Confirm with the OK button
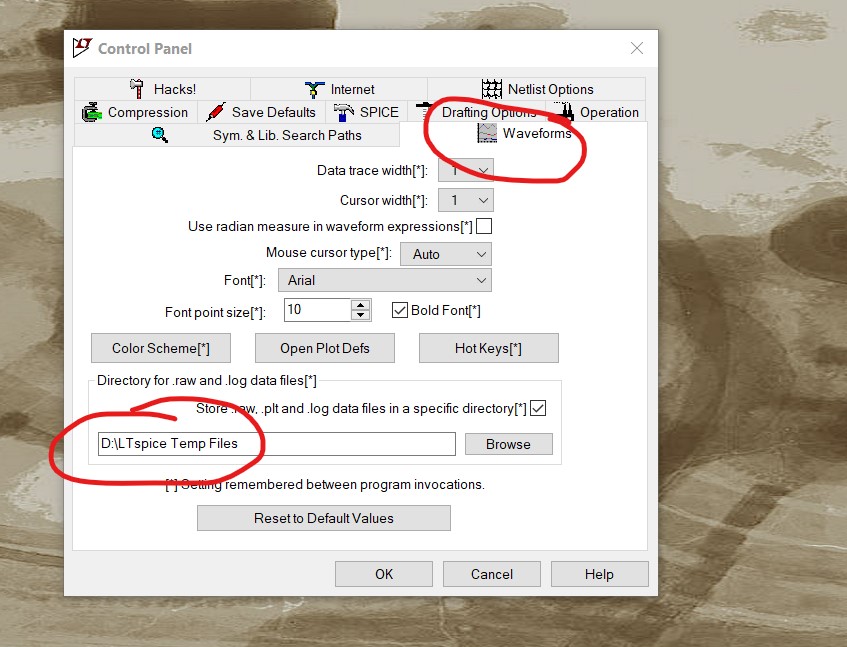The width and height of the screenshot is (847, 647). [384, 574]
